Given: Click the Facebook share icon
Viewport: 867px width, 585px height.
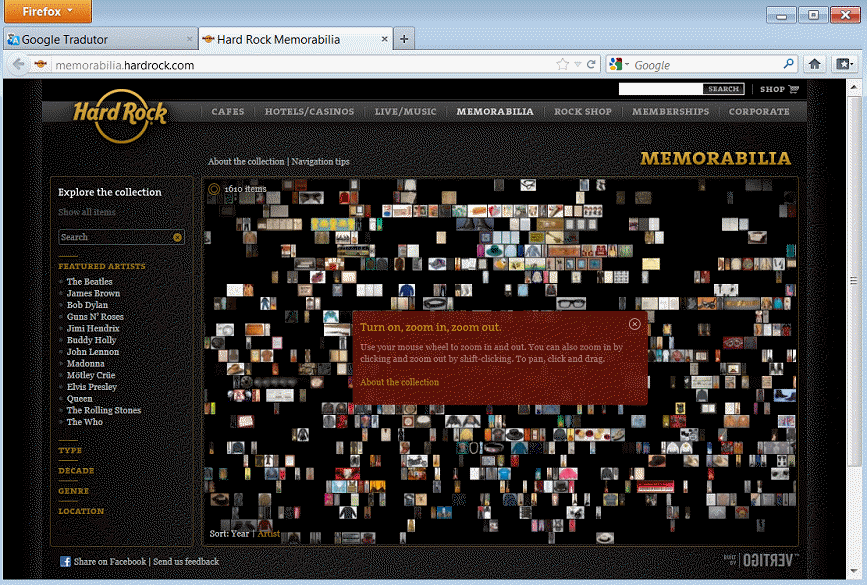Looking at the screenshot, I should pos(65,562).
